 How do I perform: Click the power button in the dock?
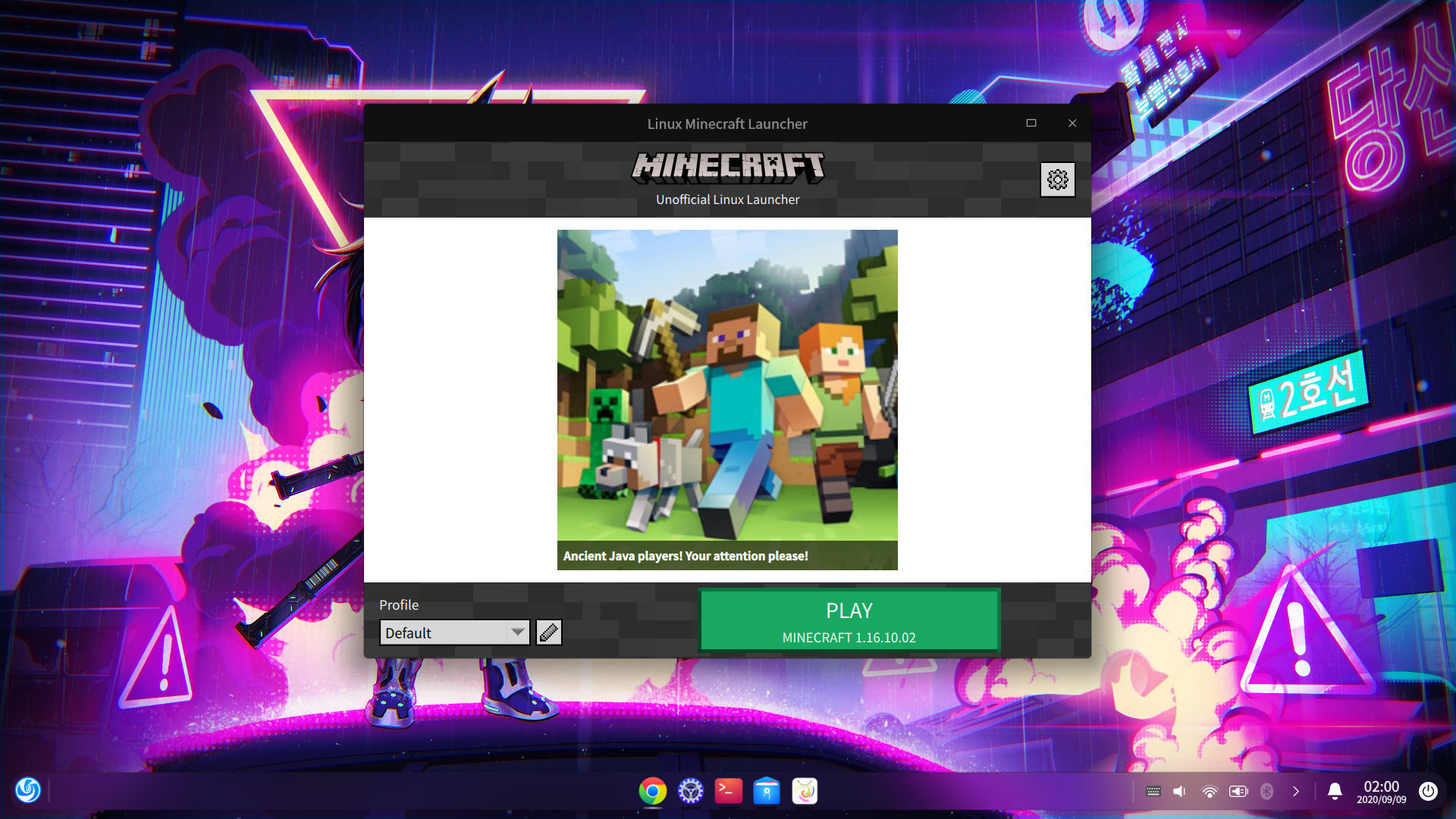(x=1428, y=791)
